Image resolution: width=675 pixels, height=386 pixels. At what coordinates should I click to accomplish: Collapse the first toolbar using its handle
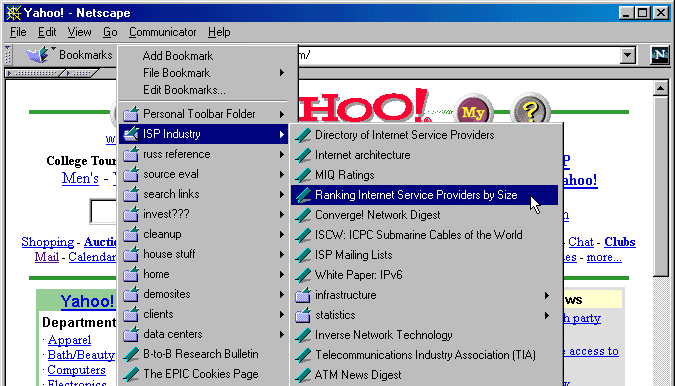tap(8, 55)
